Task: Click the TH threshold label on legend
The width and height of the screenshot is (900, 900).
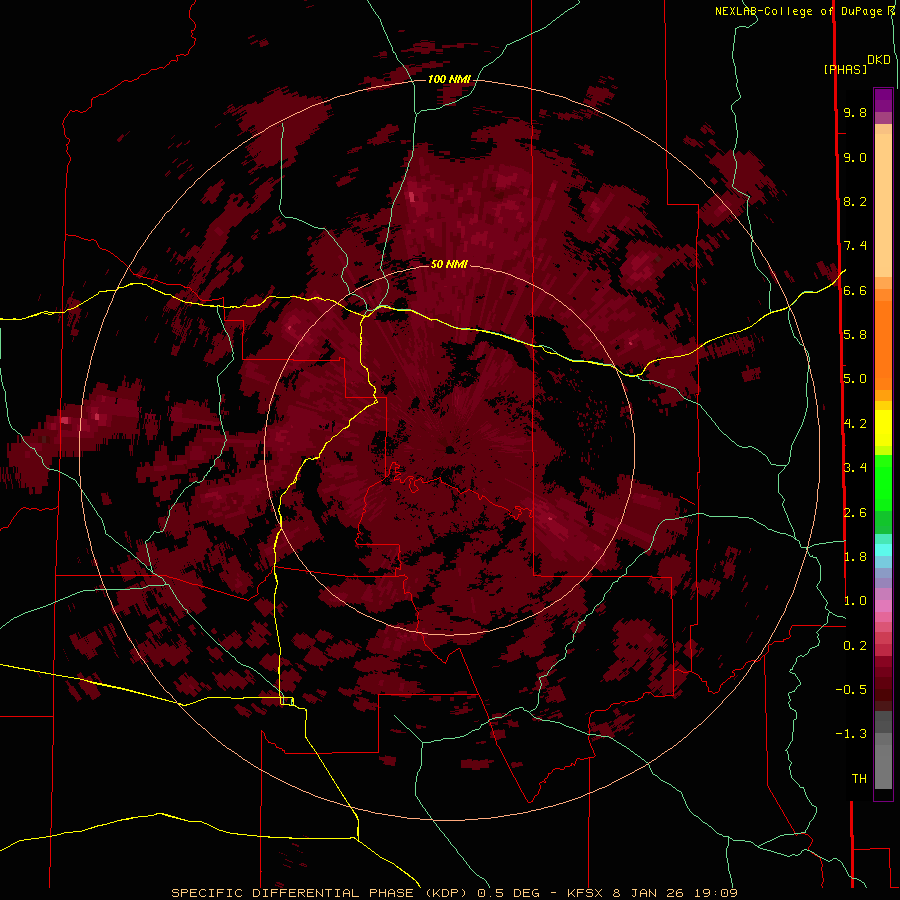Action: coord(859,779)
